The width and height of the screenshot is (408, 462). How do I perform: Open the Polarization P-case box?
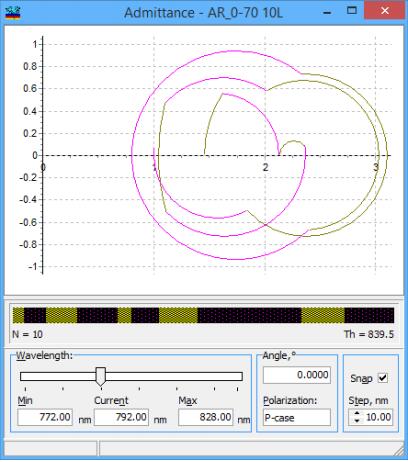point(297,417)
